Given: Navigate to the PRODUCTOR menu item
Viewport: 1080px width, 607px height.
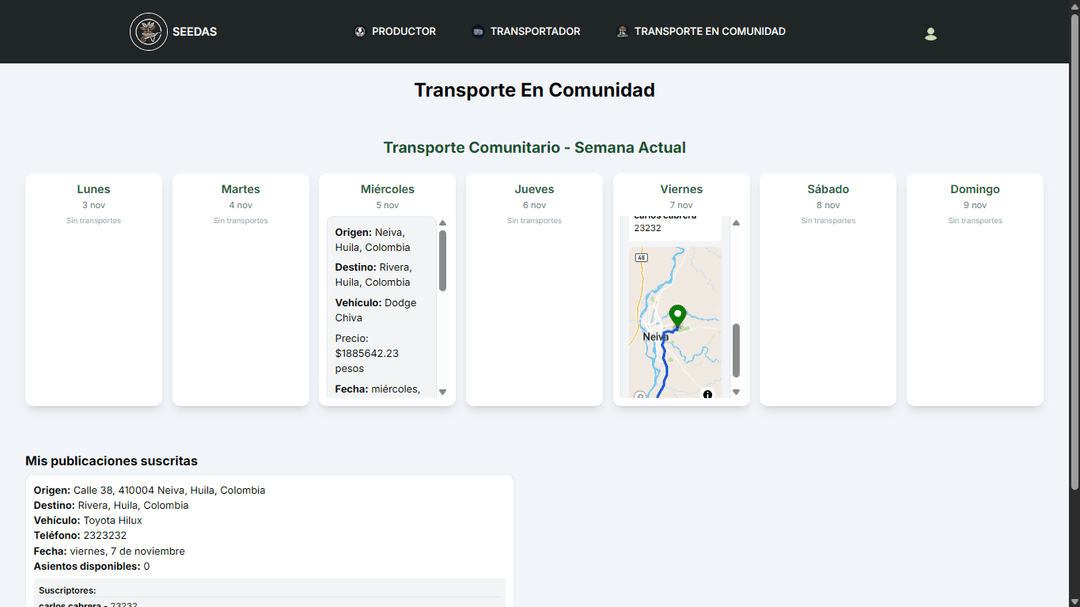Looking at the screenshot, I should click(403, 31).
